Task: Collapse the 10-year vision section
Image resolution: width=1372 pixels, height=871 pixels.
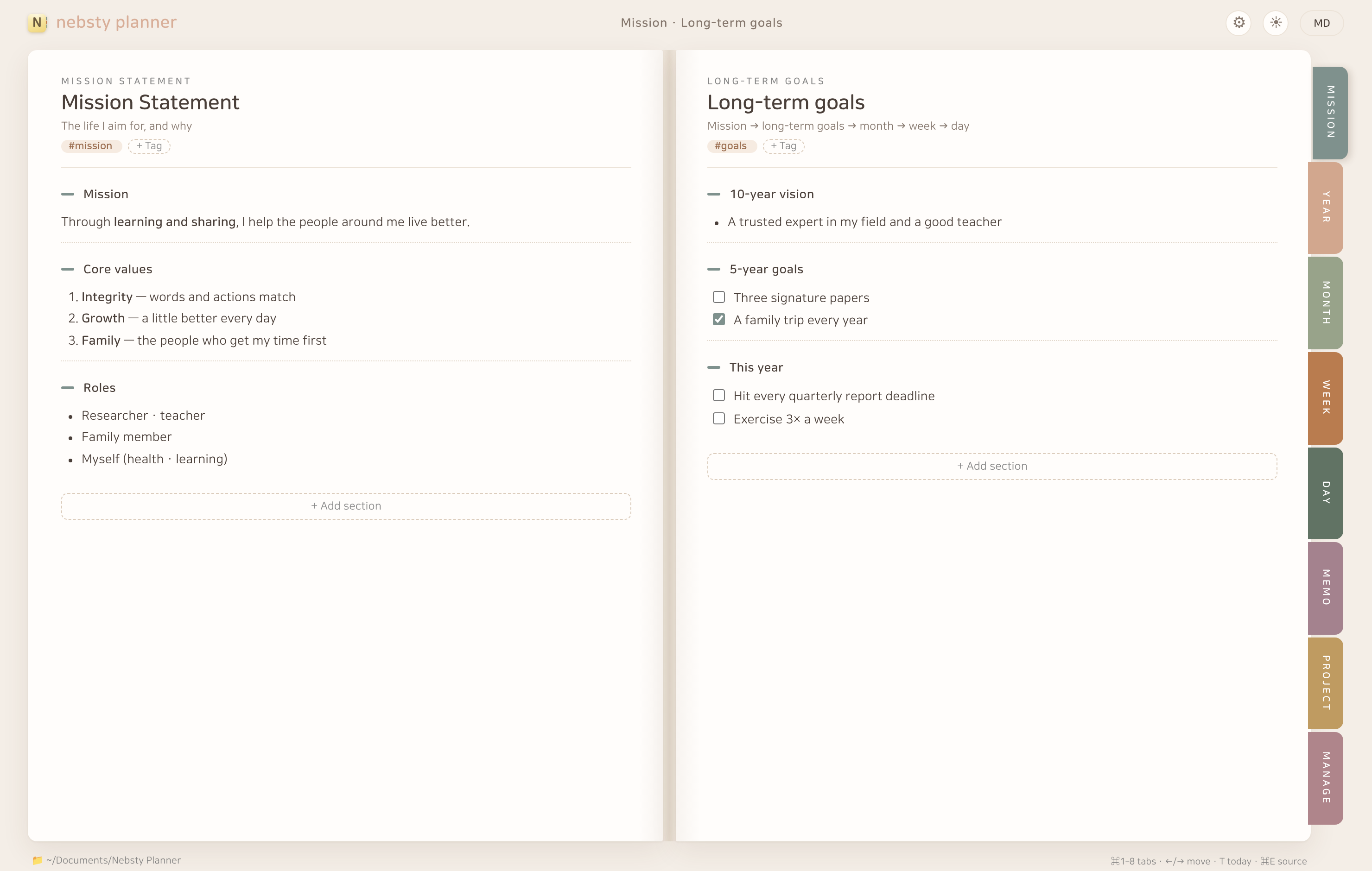Action: [x=714, y=194]
